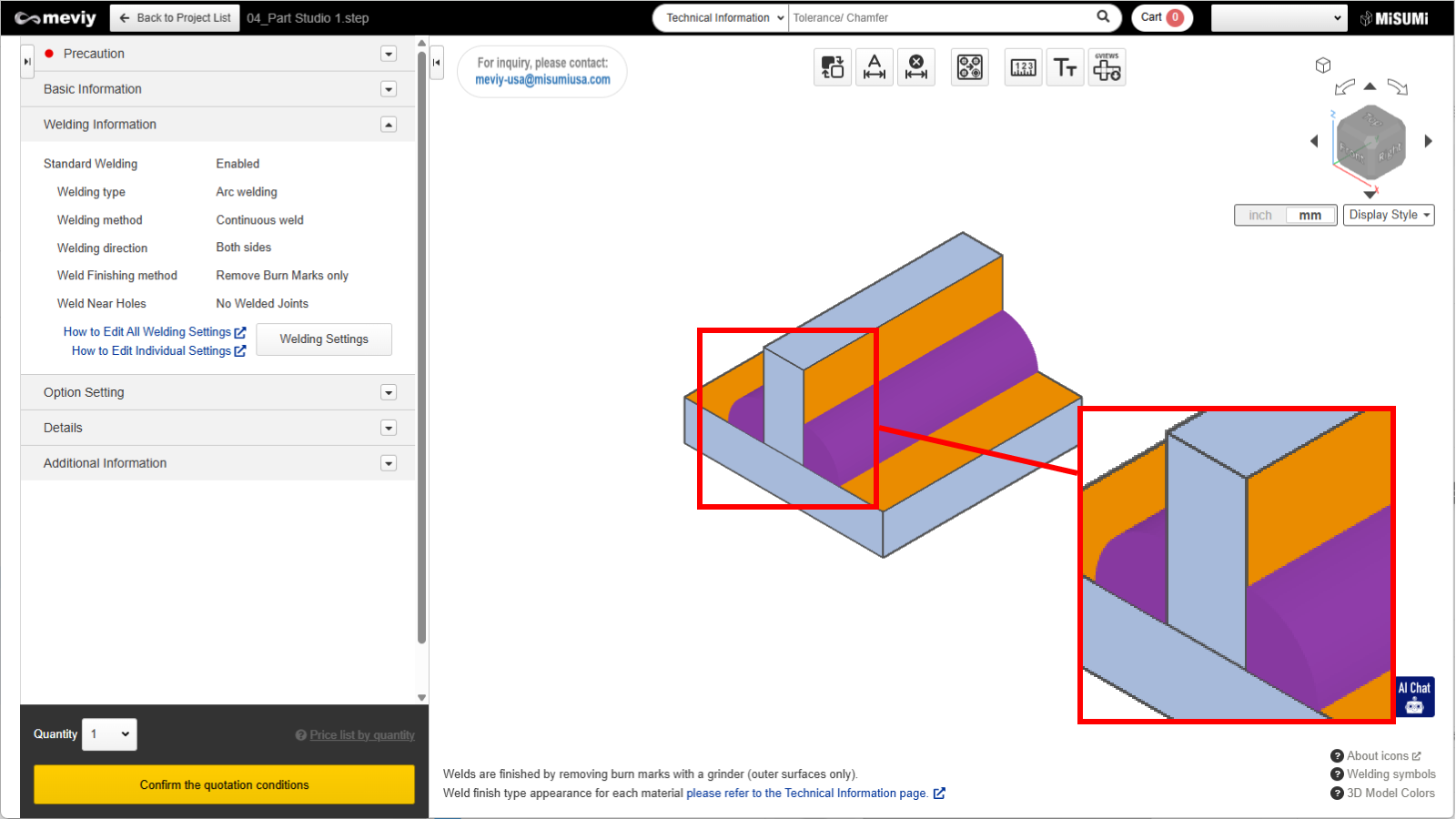Expand the Option Setting section

389,392
